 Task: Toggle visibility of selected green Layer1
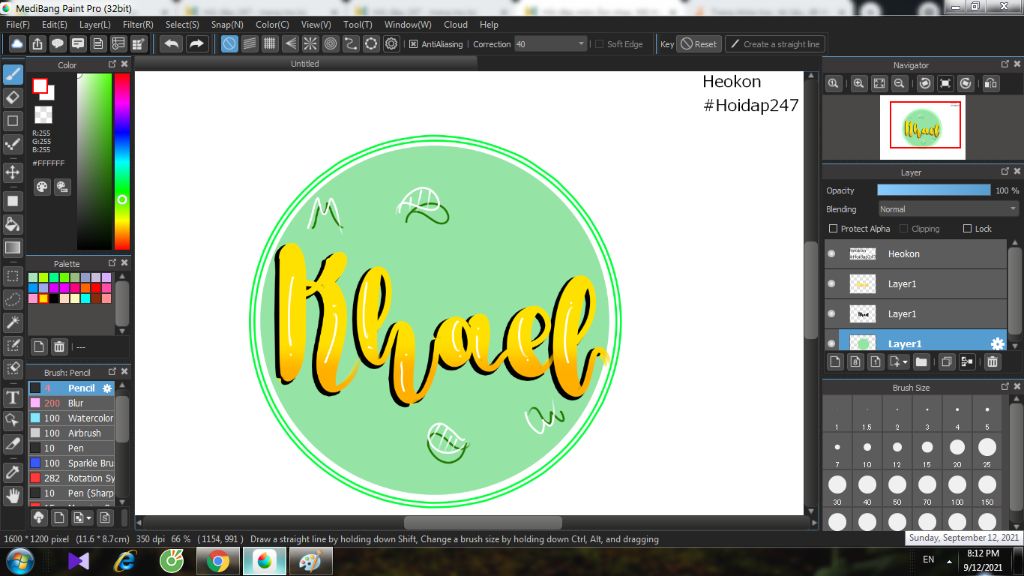click(831, 344)
